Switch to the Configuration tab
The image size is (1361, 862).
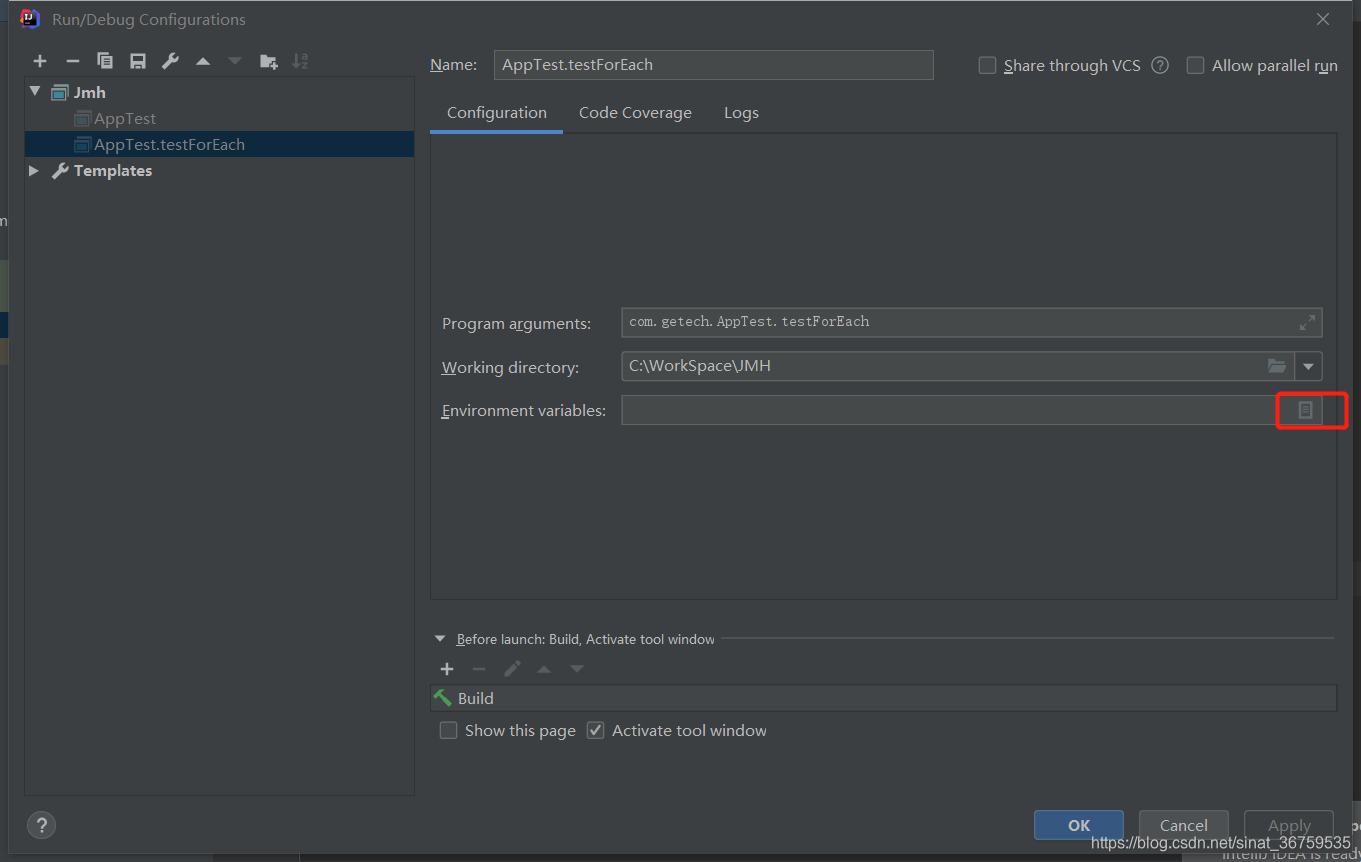497,113
